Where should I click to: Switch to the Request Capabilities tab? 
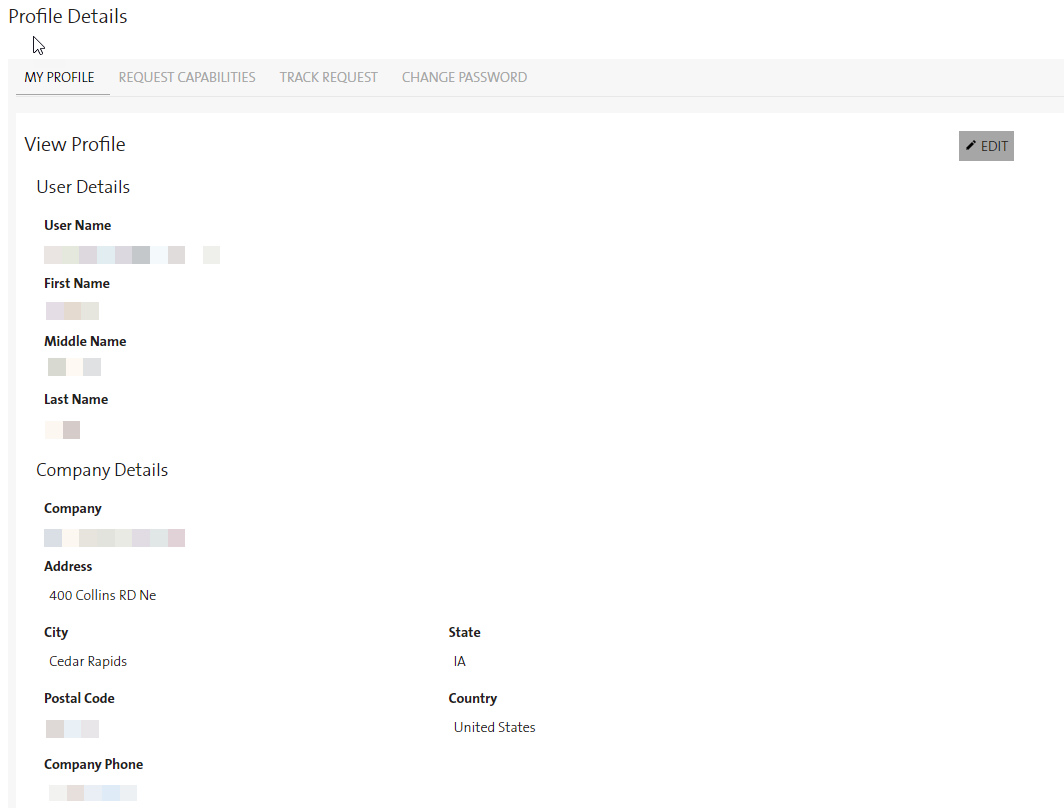click(x=187, y=77)
